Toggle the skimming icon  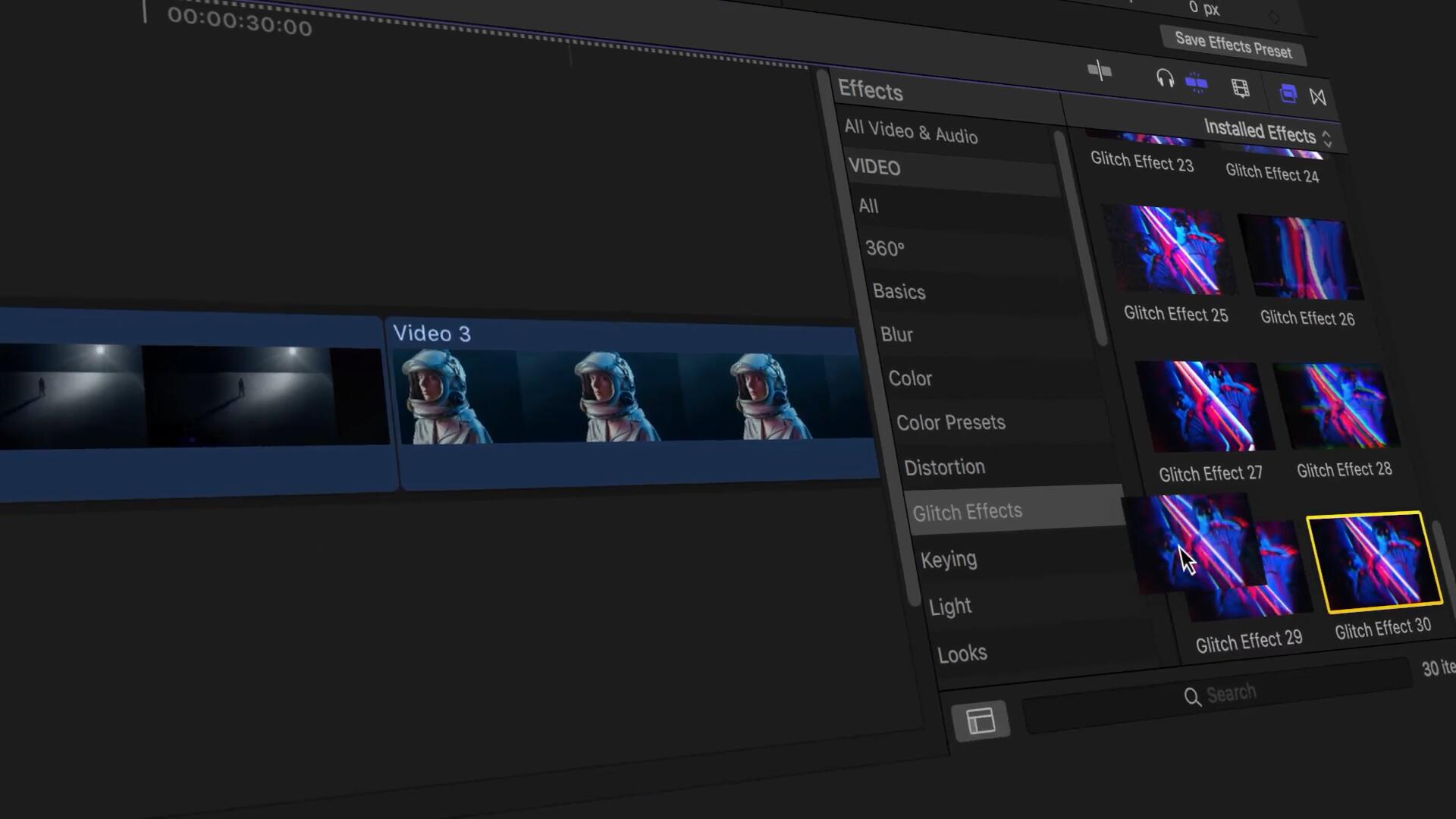[1099, 71]
